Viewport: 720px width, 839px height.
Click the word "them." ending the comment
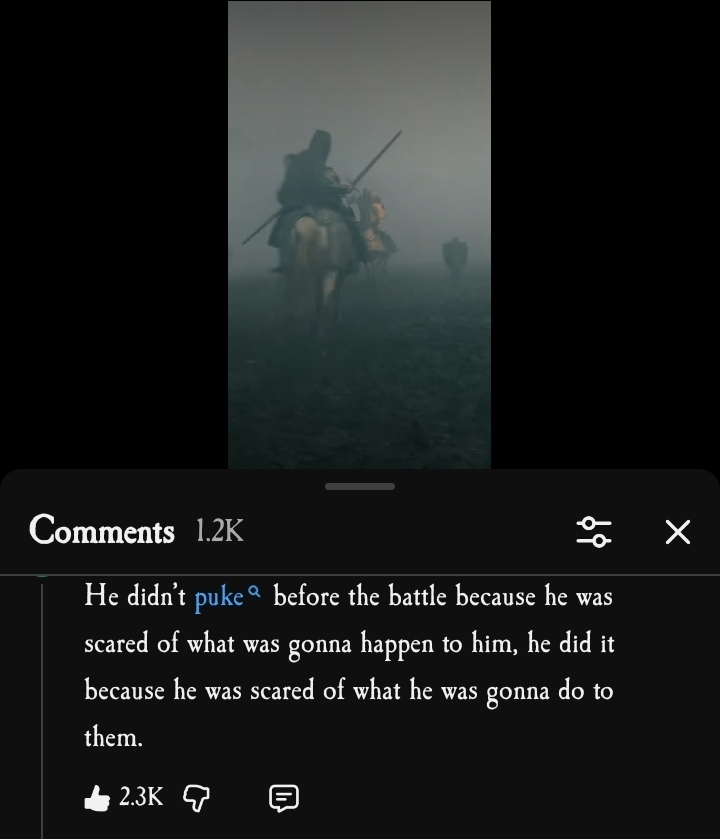click(x=113, y=737)
